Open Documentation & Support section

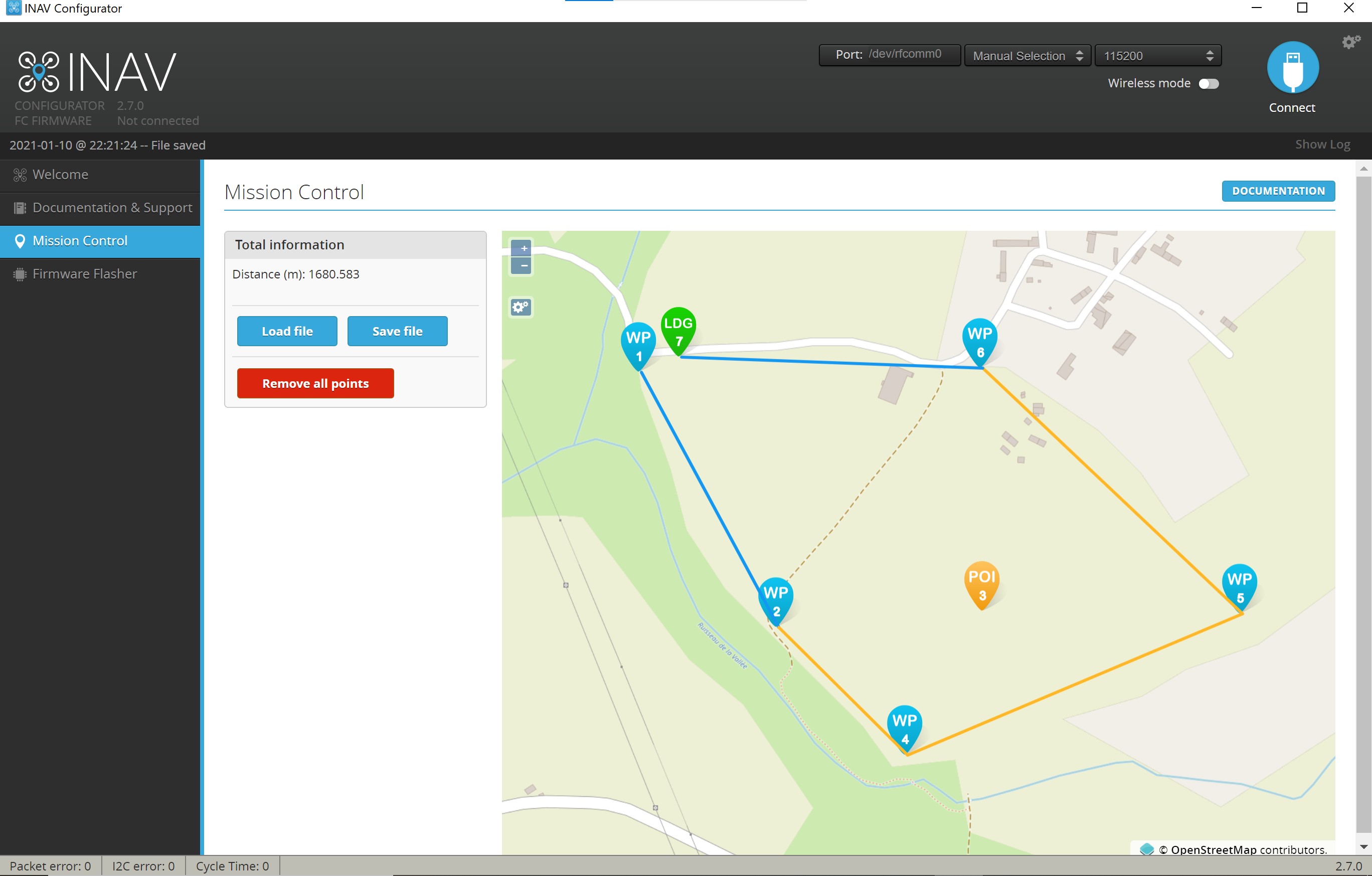tap(112, 207)
